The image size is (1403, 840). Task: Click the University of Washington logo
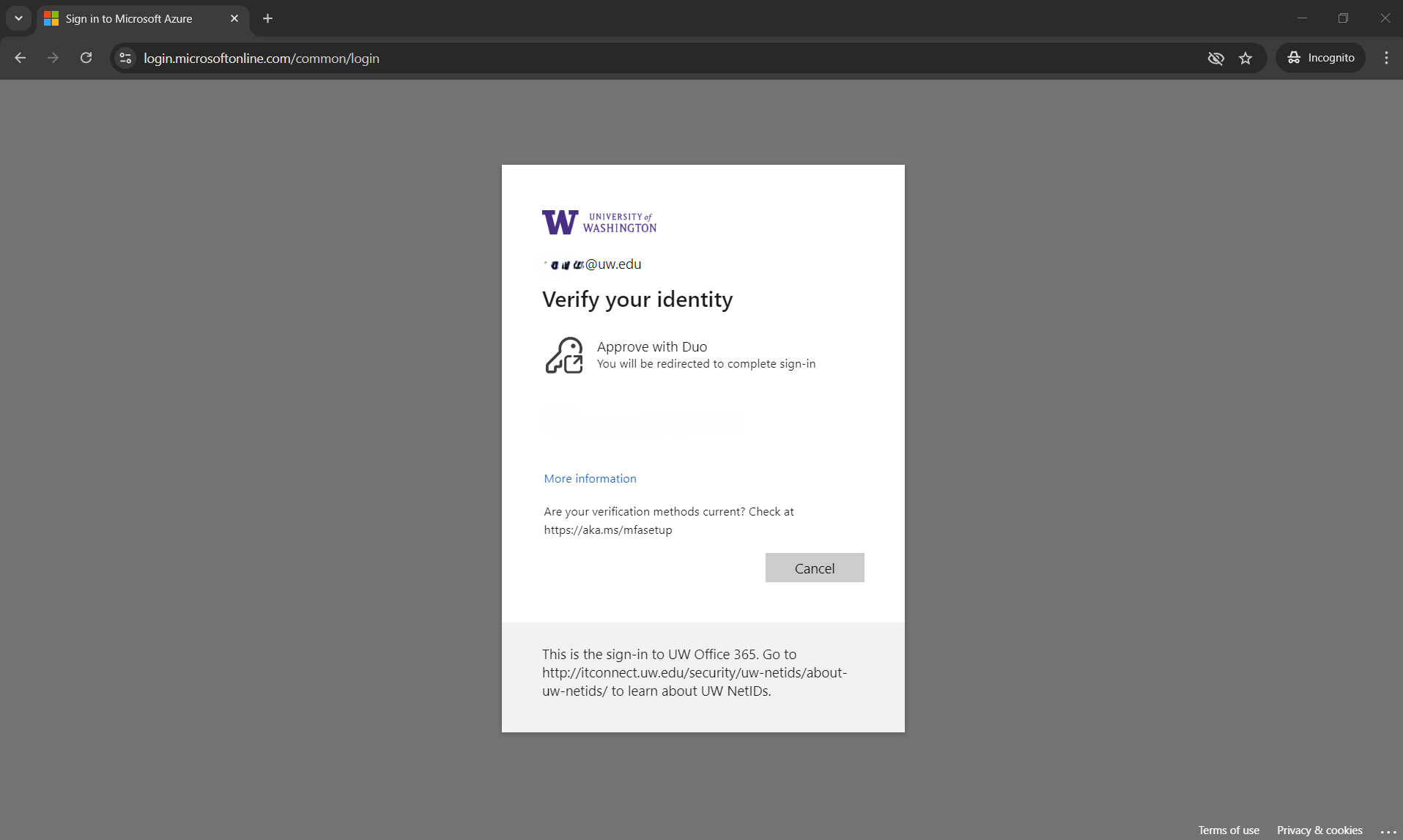pos(599,222)
